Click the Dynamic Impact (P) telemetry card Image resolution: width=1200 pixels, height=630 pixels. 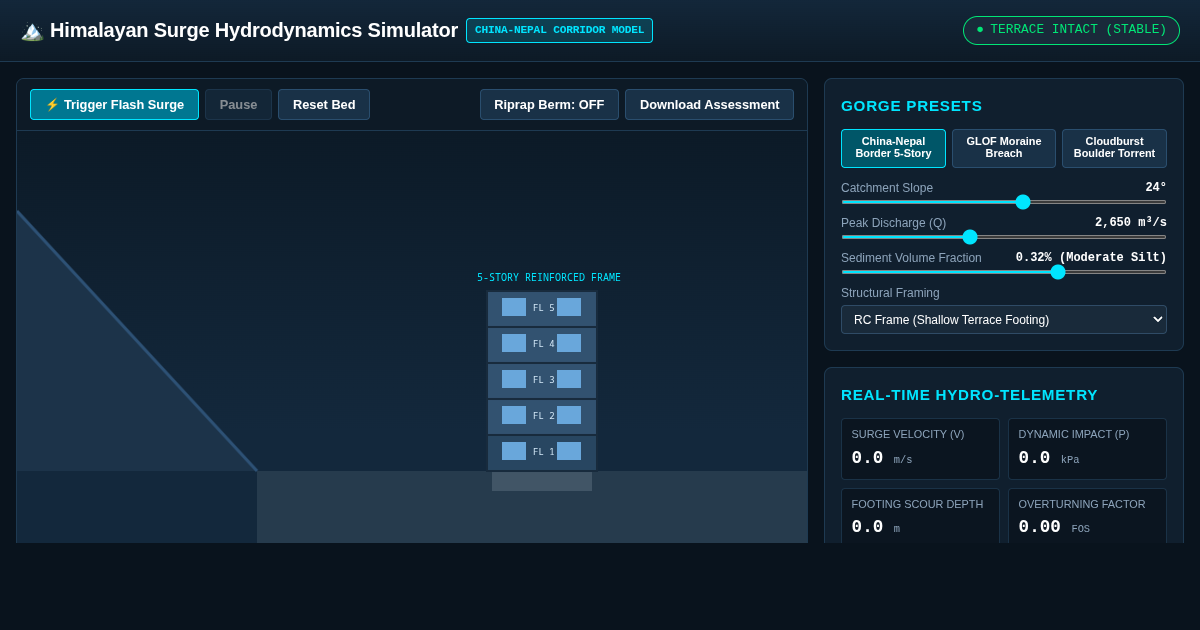1087,449
